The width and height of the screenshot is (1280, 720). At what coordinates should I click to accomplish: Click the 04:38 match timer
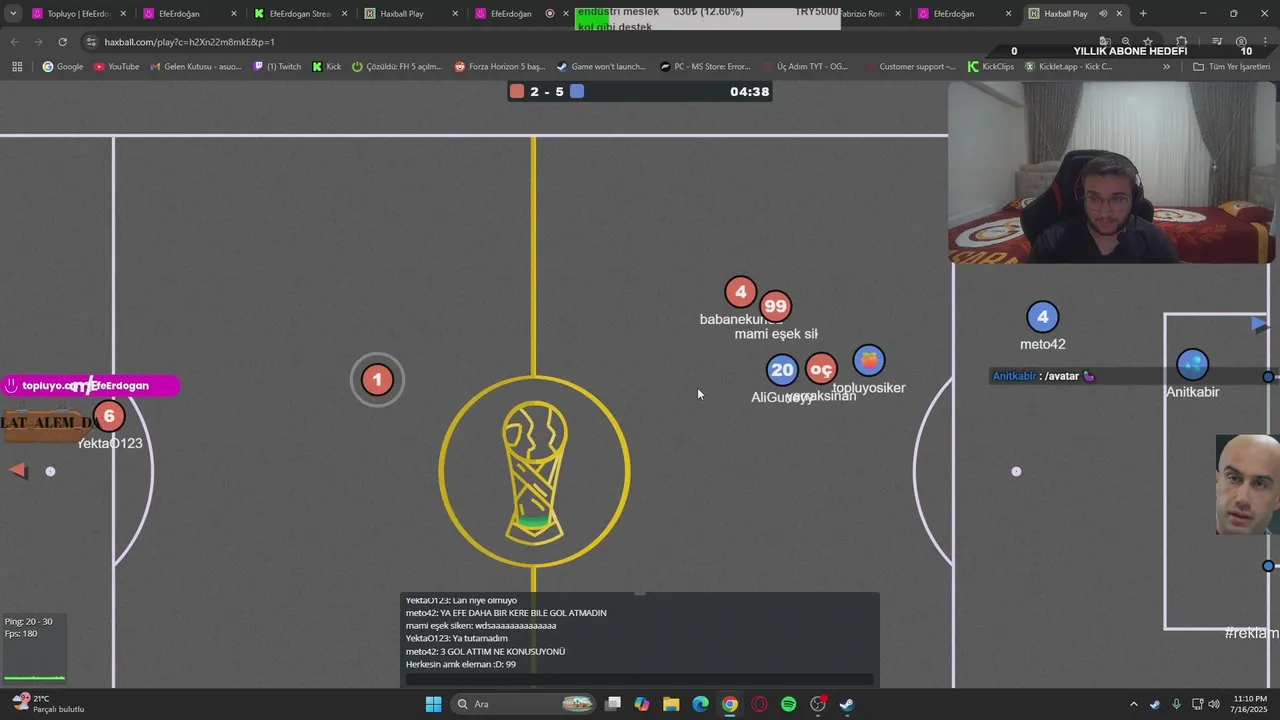(749, 91)
